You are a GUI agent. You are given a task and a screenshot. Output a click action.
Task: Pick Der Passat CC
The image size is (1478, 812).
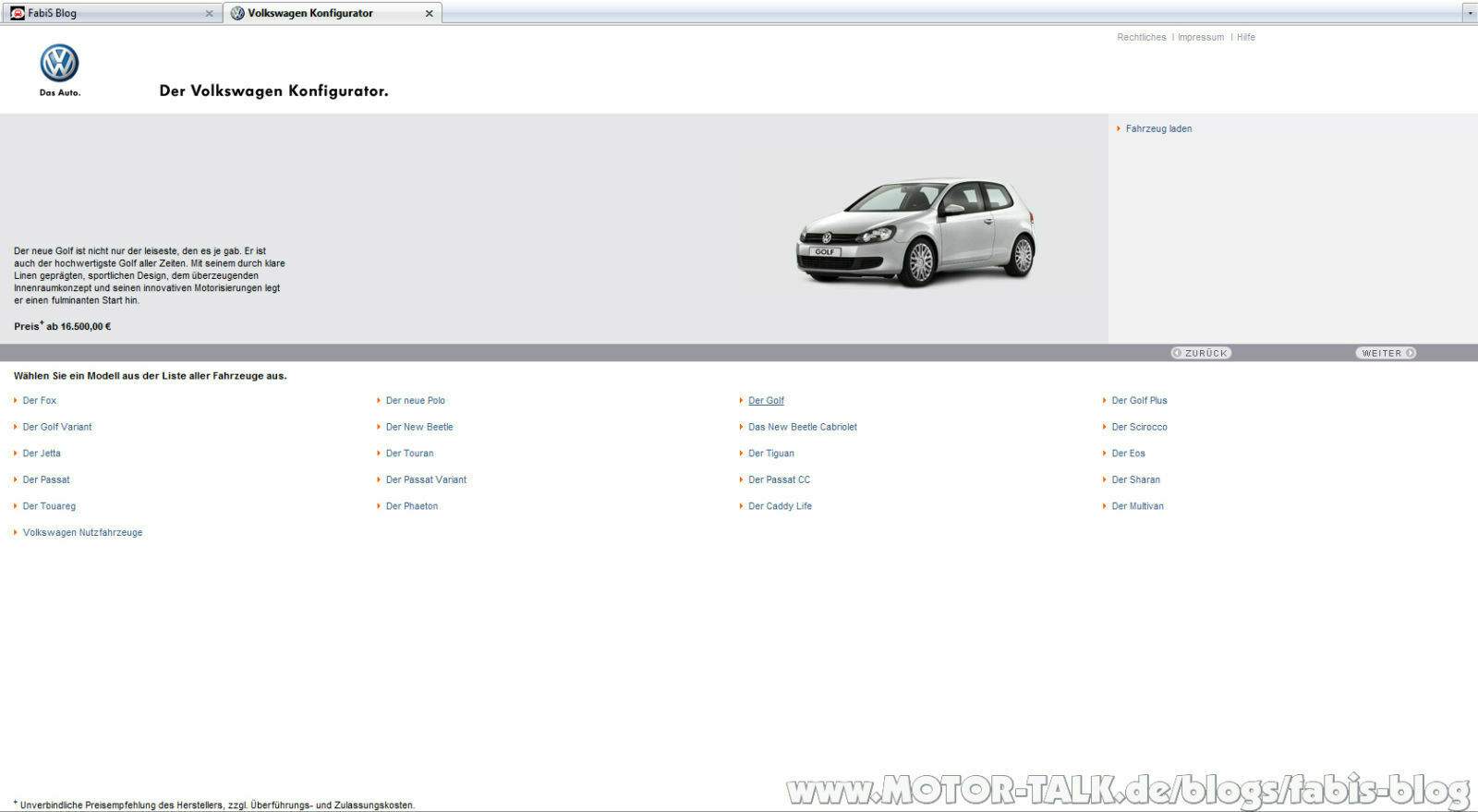tap(779, 480)
